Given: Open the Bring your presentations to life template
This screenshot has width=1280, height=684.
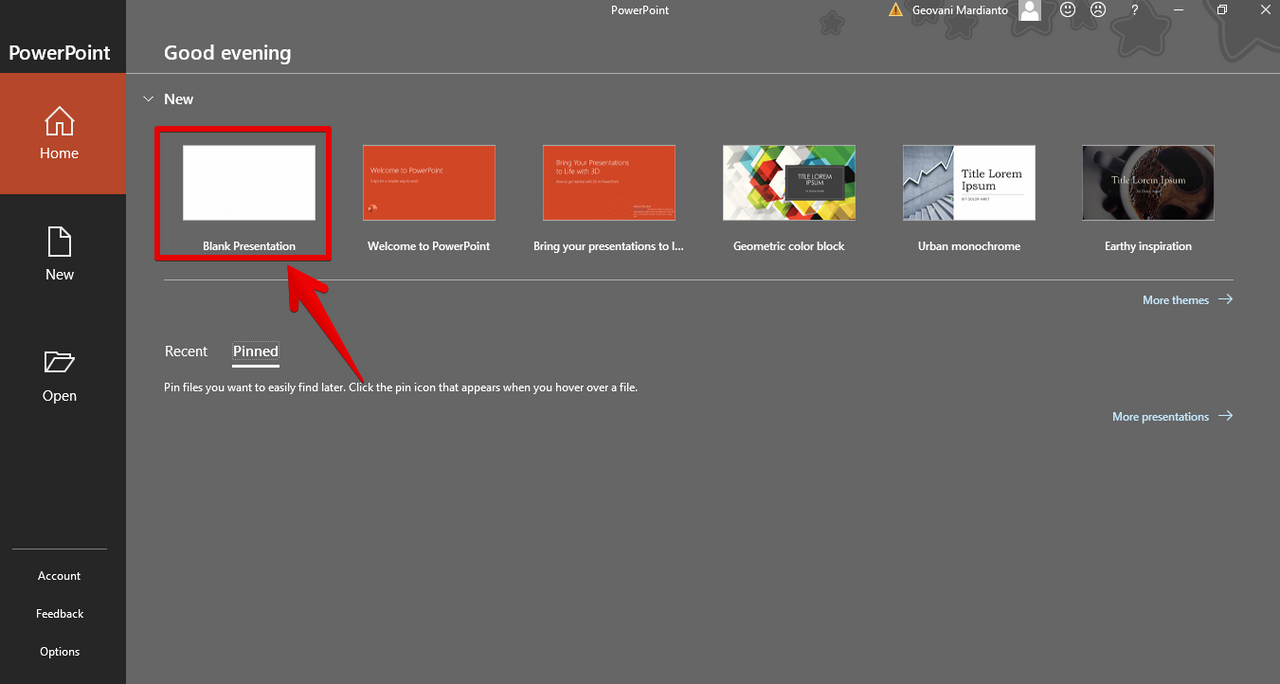Looking at the screenshot, I should point(609,183).
